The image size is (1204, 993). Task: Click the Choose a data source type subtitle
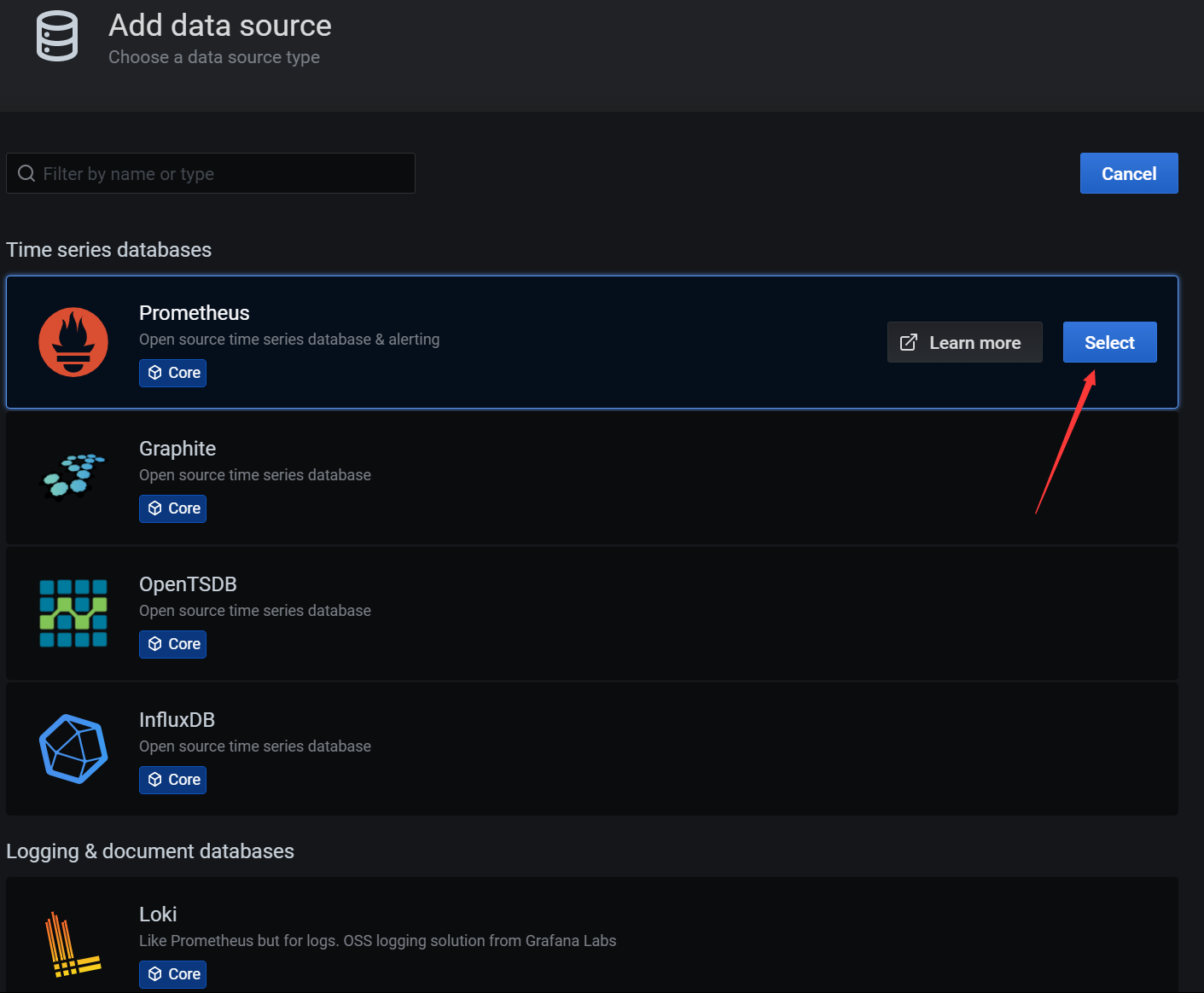pyautogui.click(x=214, y=57)
